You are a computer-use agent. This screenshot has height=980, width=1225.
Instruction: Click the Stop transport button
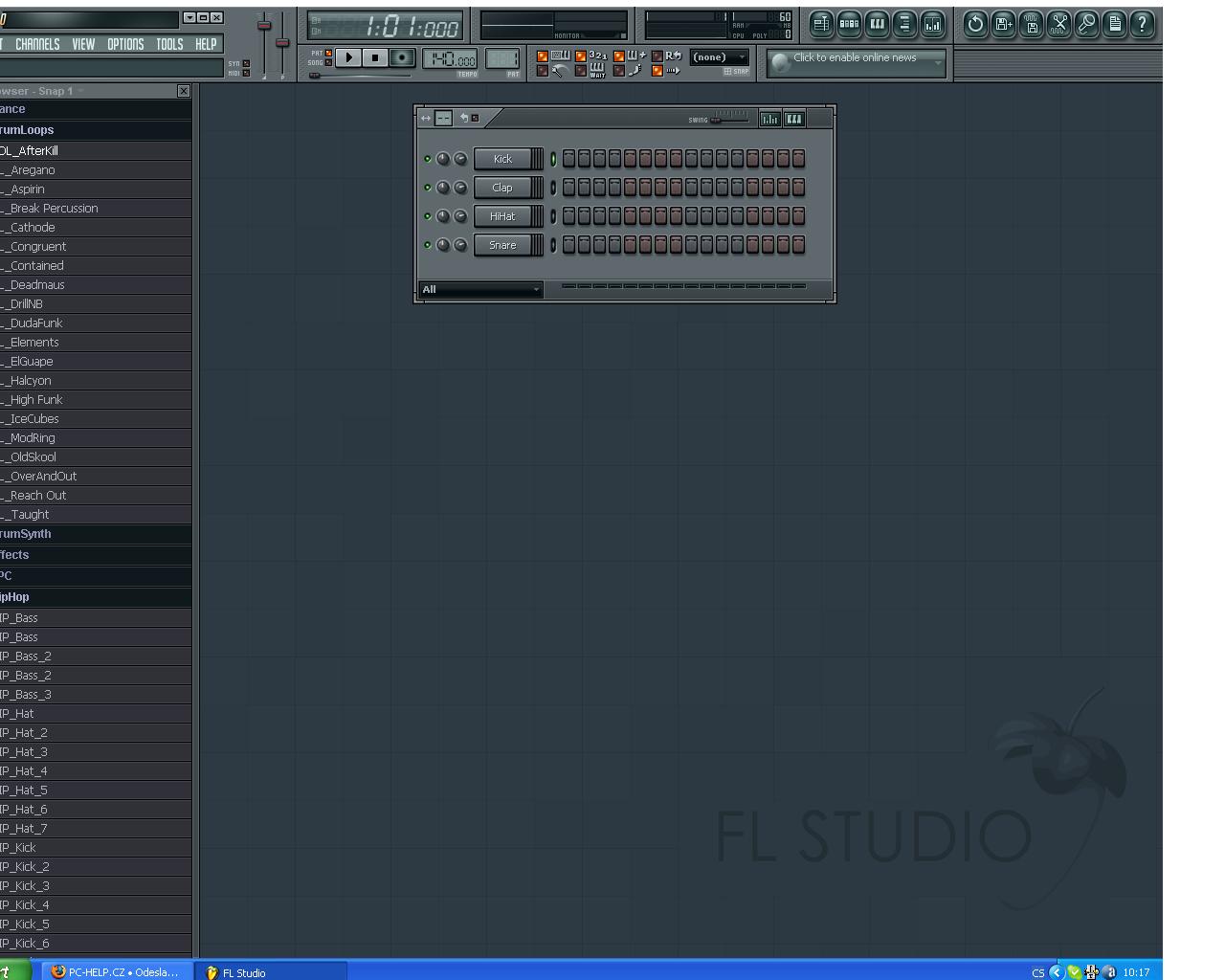click(x=375, y=58)
